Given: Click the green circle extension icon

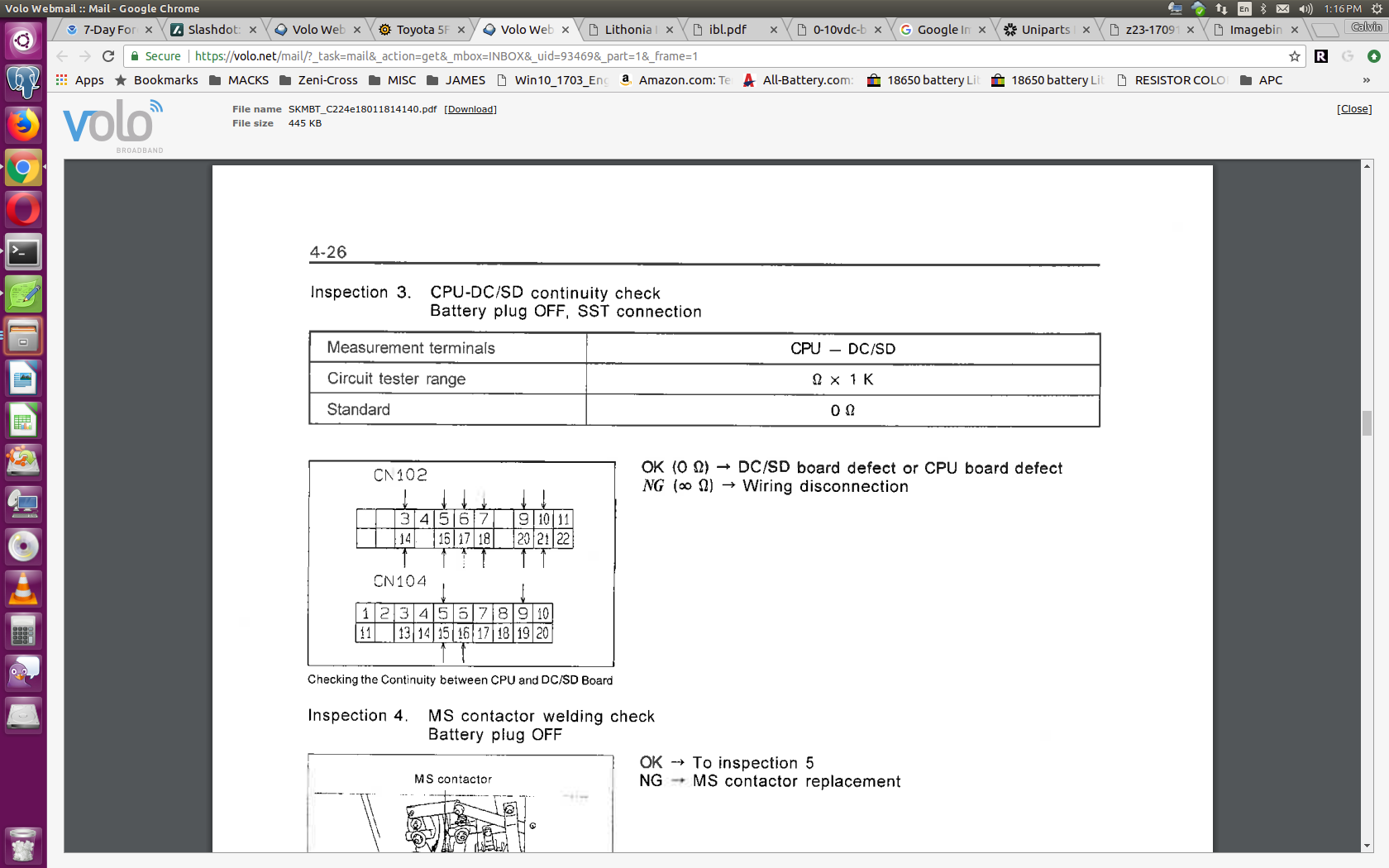Looking at the screenshot, I should pyautogui.click(x=1374, y=56).
